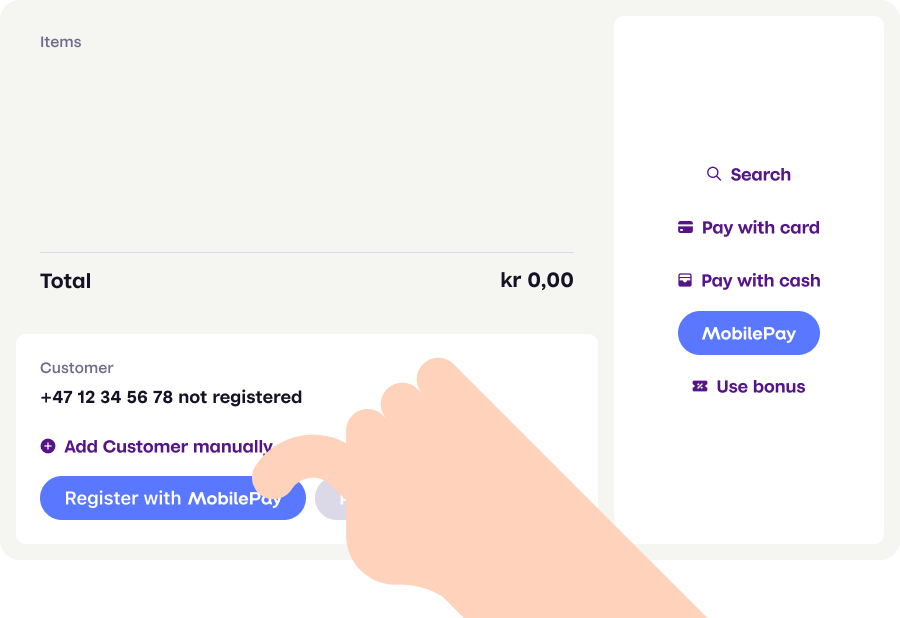Open Search from the side panel
Viewport: 900px width, 618px height.
pos(760,175)
